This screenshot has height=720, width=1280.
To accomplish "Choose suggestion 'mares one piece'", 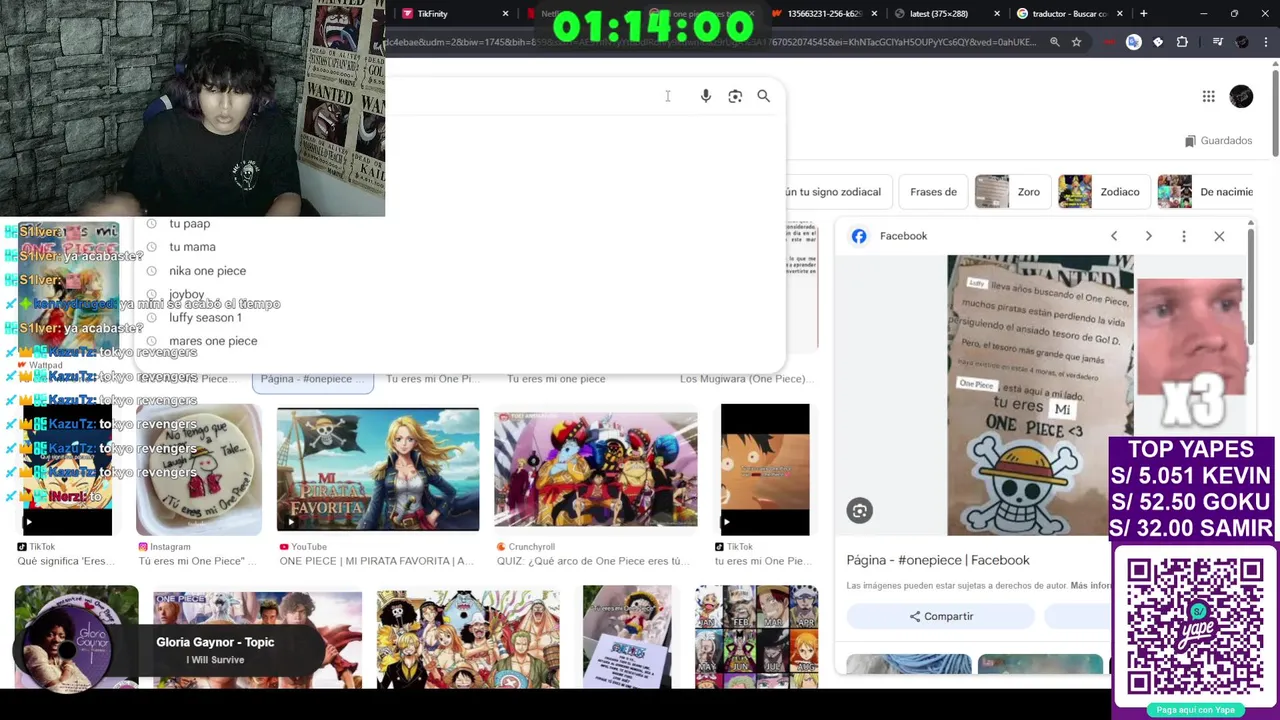I will (213, 341).
